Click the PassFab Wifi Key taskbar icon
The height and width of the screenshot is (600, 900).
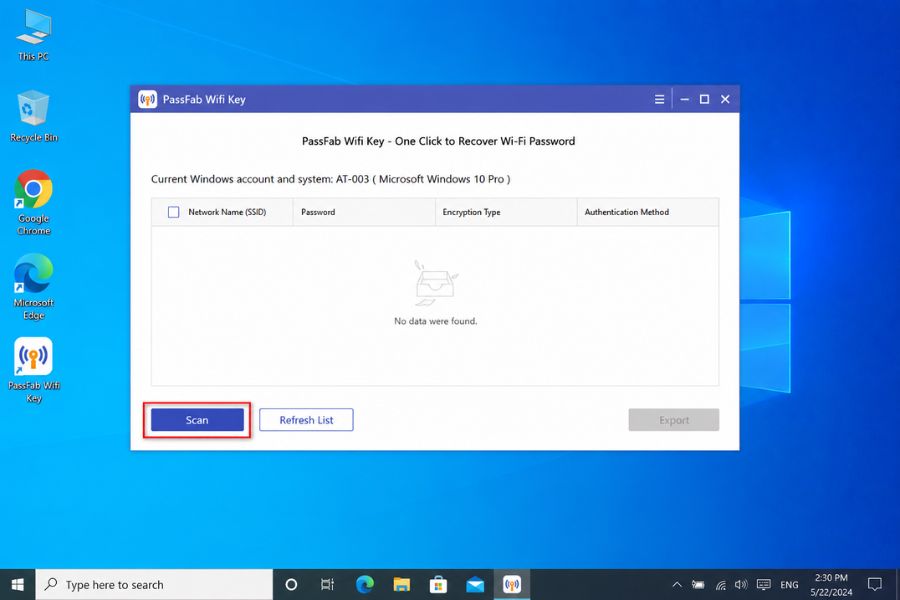(x=511, y=584)
